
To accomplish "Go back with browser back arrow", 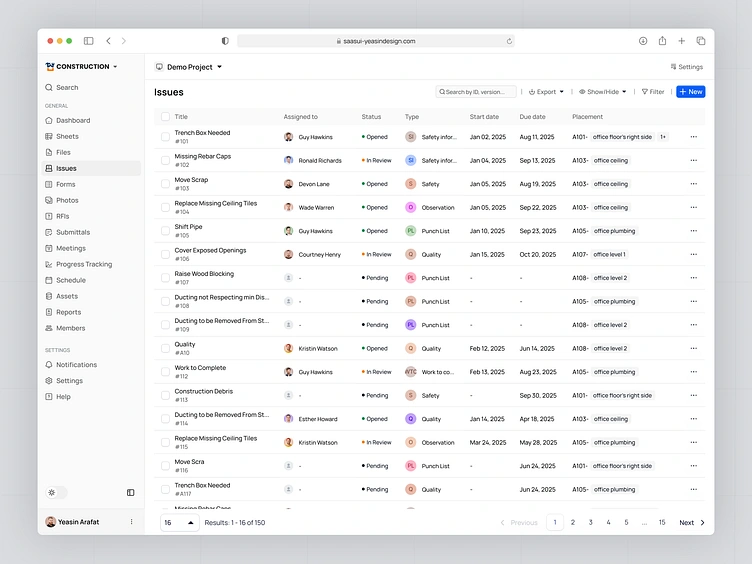I will point(108,41).
